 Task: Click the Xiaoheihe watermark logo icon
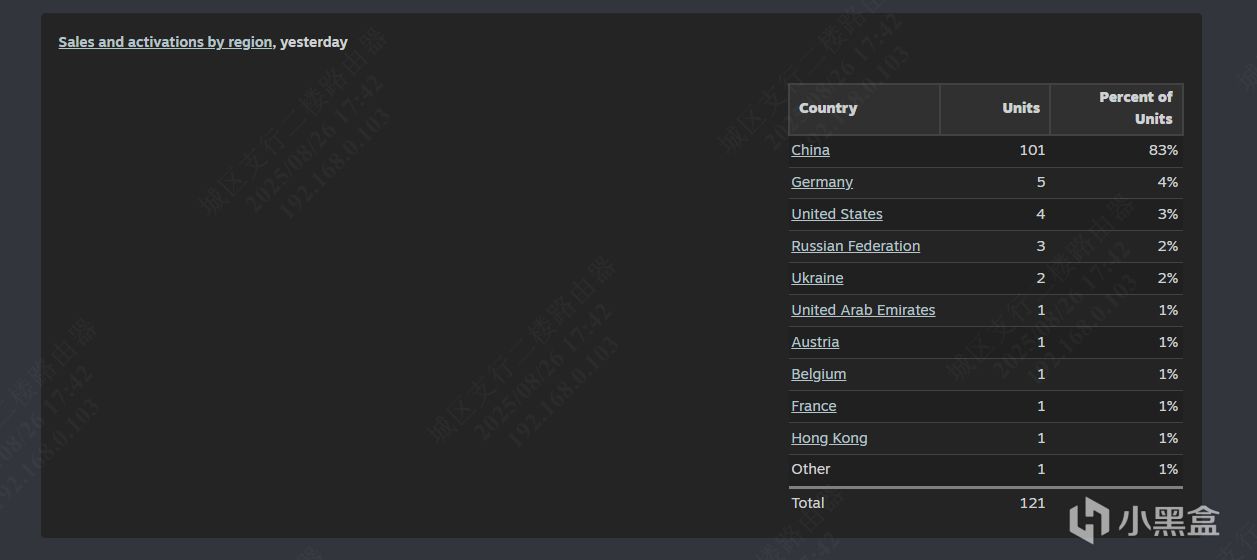pos(1089,521)
